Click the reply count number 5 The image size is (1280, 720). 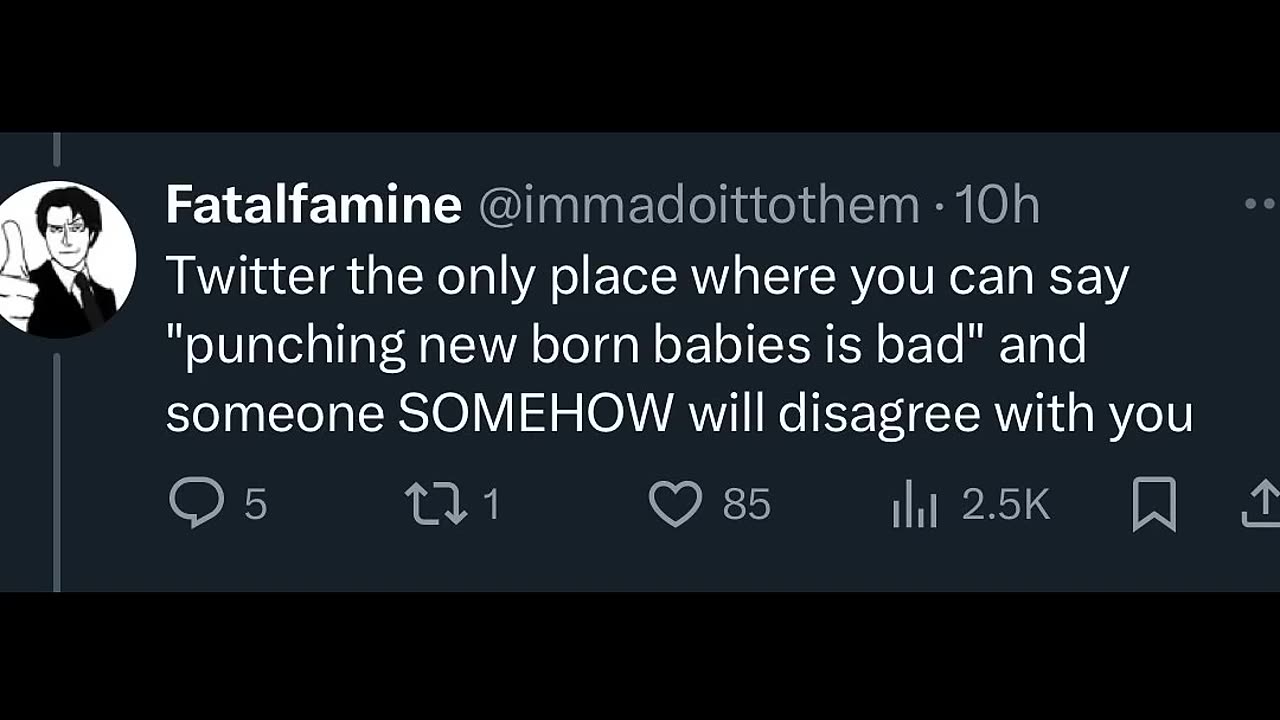(256, 505)
